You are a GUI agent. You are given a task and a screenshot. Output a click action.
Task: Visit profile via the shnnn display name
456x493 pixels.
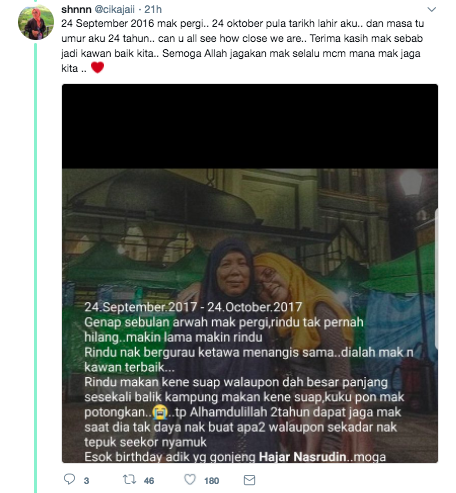coord(76,9)
